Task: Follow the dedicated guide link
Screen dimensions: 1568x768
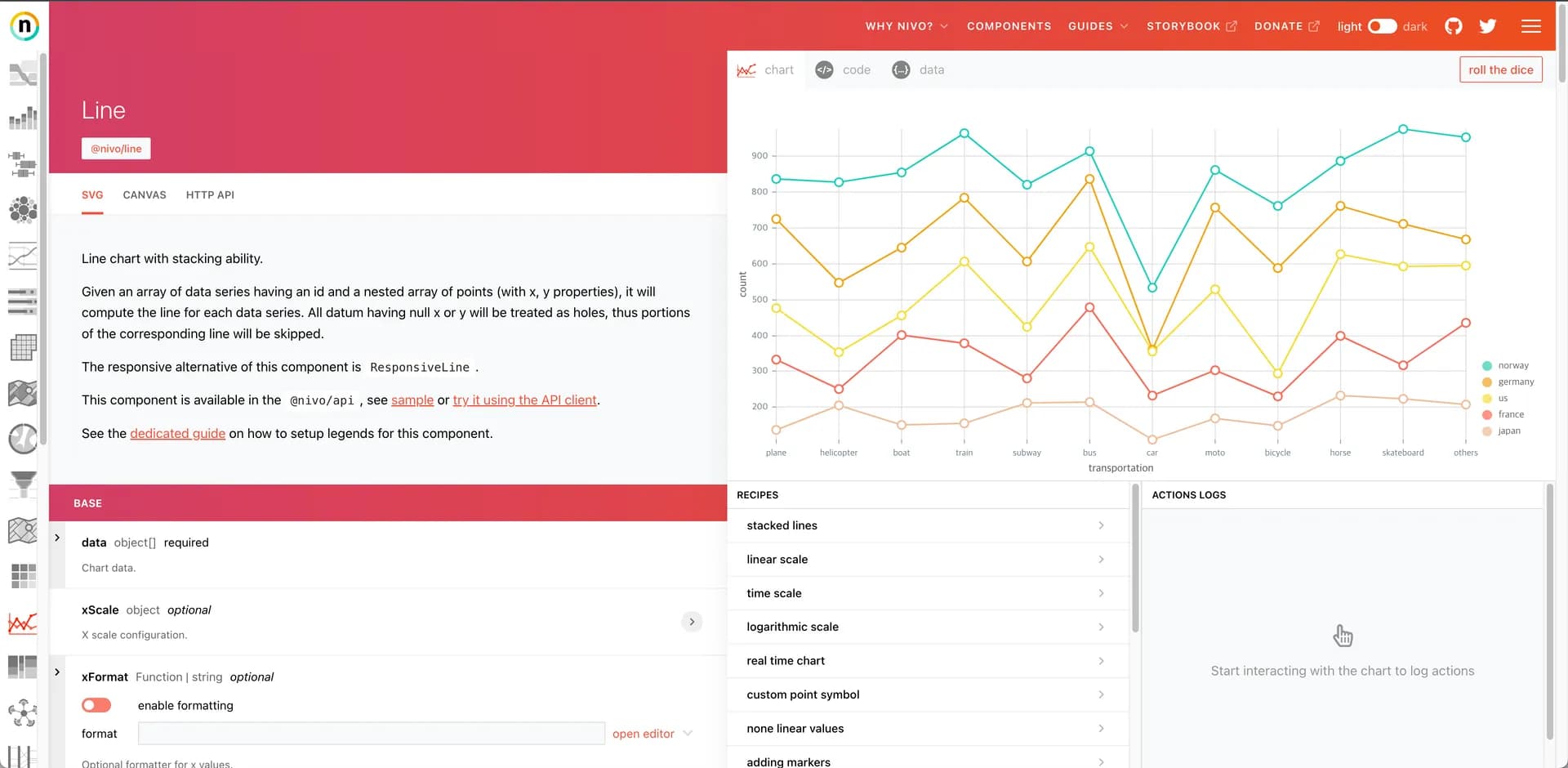Action: coord(177,434)
